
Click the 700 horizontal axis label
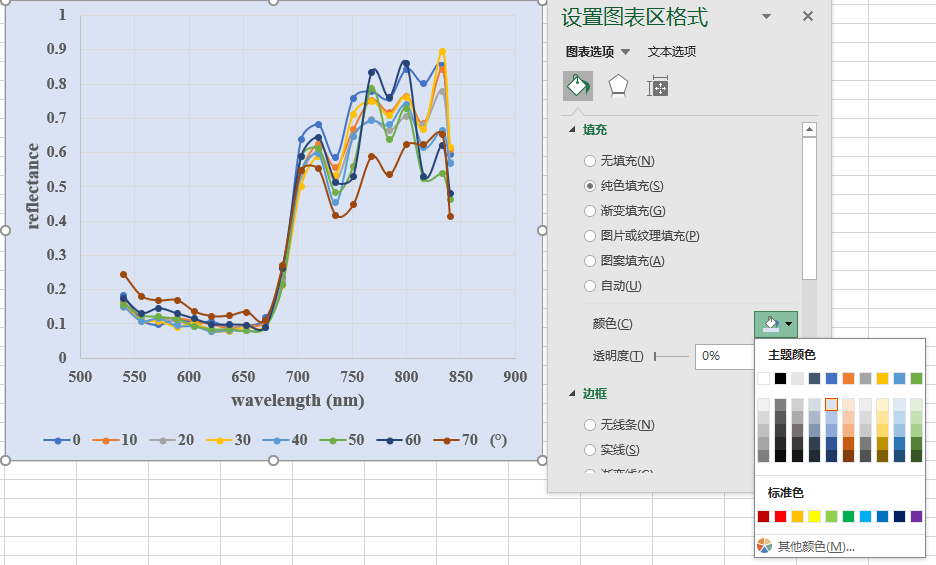click(297, 377)
